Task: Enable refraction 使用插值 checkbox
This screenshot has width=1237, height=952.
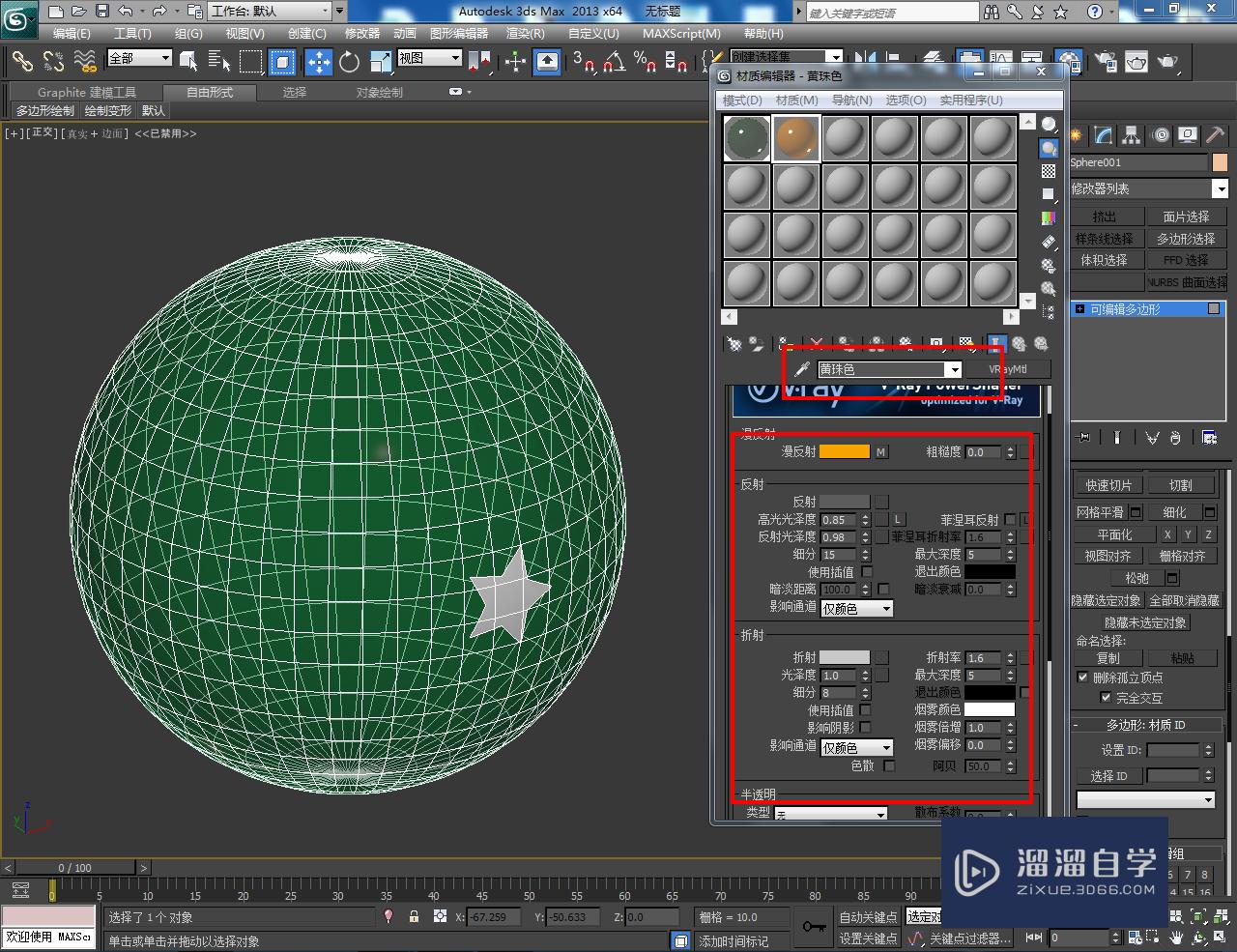Action: (866, 709)
